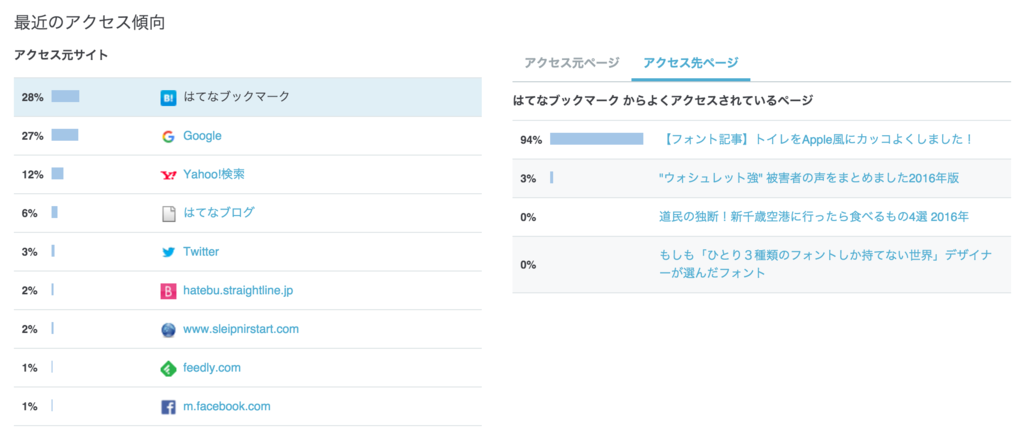Click the はてなブログ document icon
This screenshot has height=438, width=1024.
tap(168, 213)
